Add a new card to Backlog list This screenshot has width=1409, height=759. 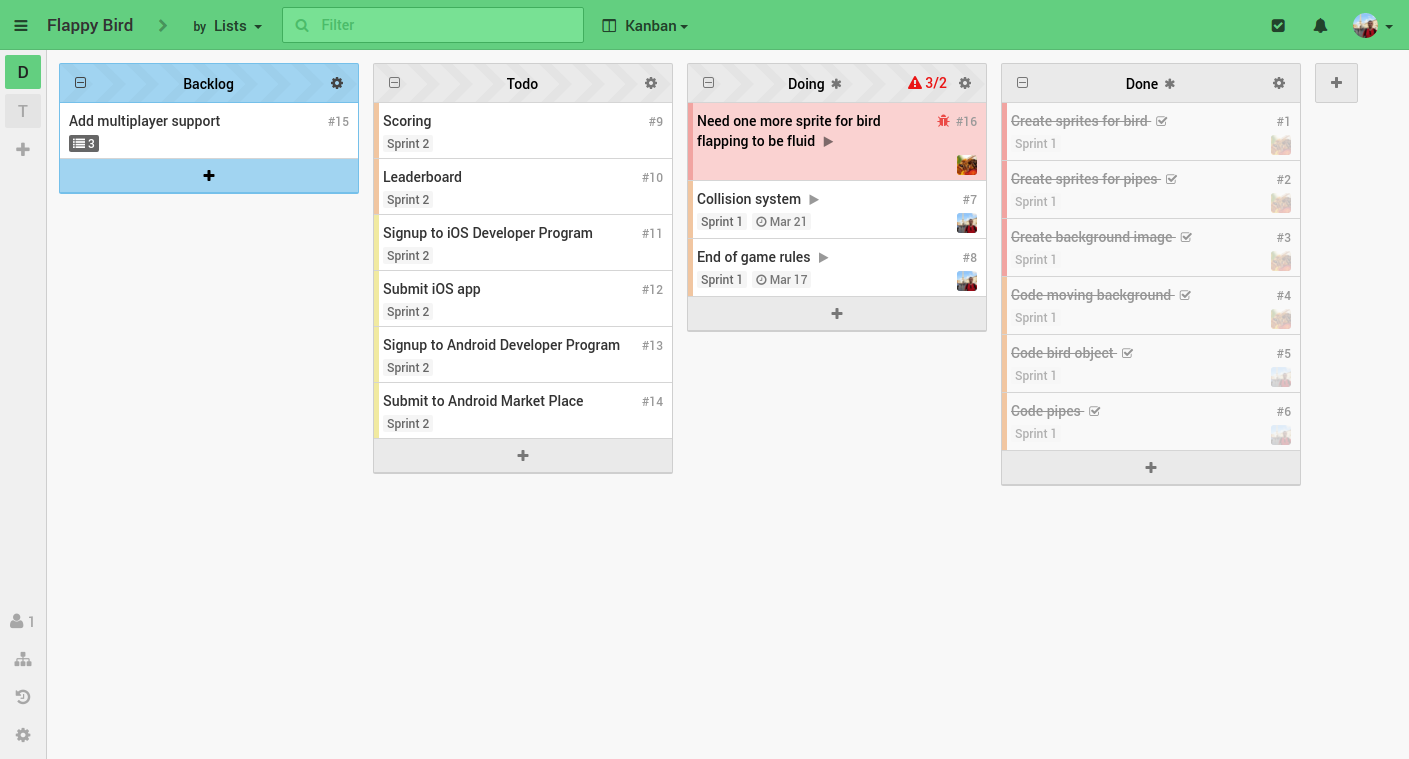tap(209, 176)
